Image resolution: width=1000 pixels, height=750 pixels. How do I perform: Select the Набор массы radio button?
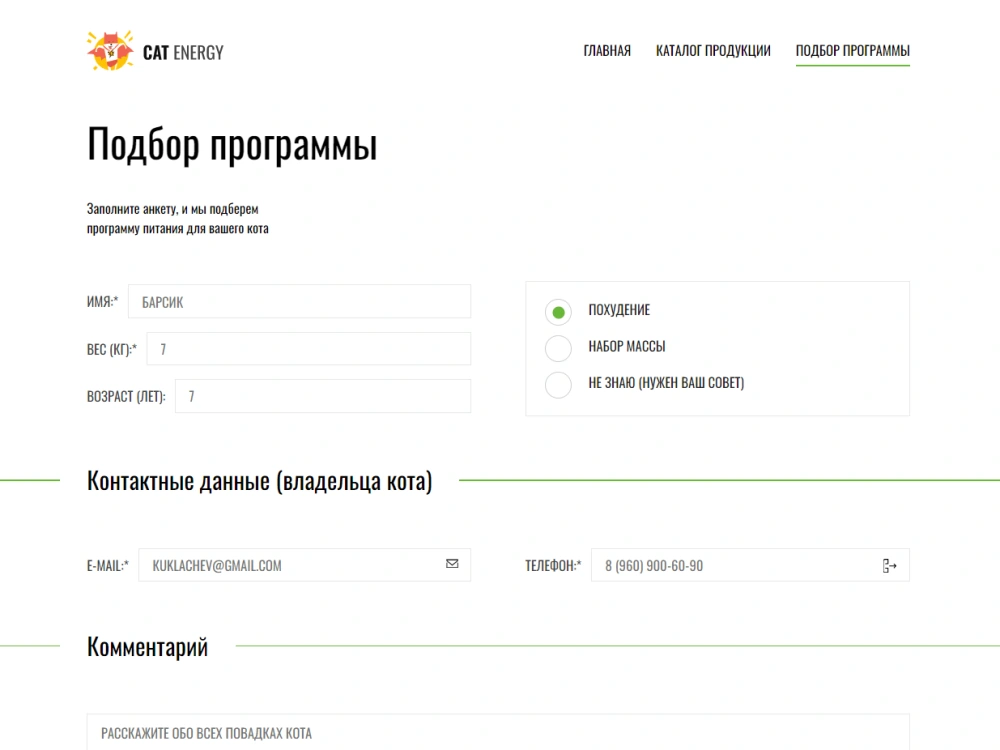tap(558, 348)
